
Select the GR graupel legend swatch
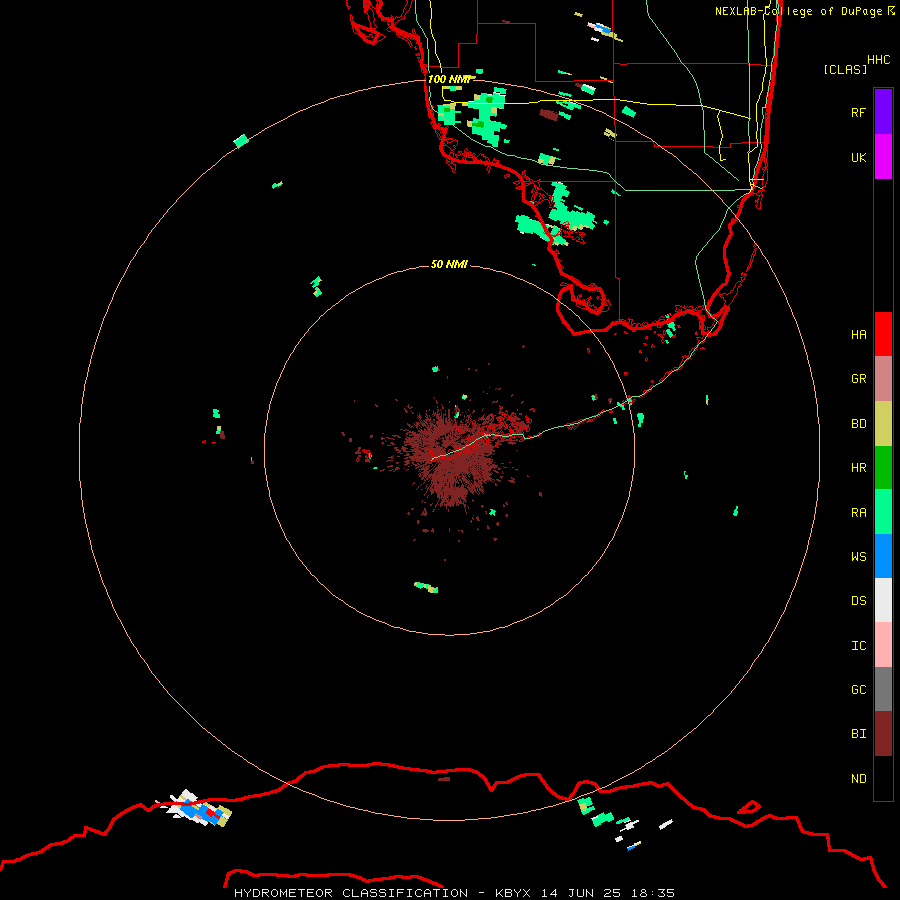[883, 379]
